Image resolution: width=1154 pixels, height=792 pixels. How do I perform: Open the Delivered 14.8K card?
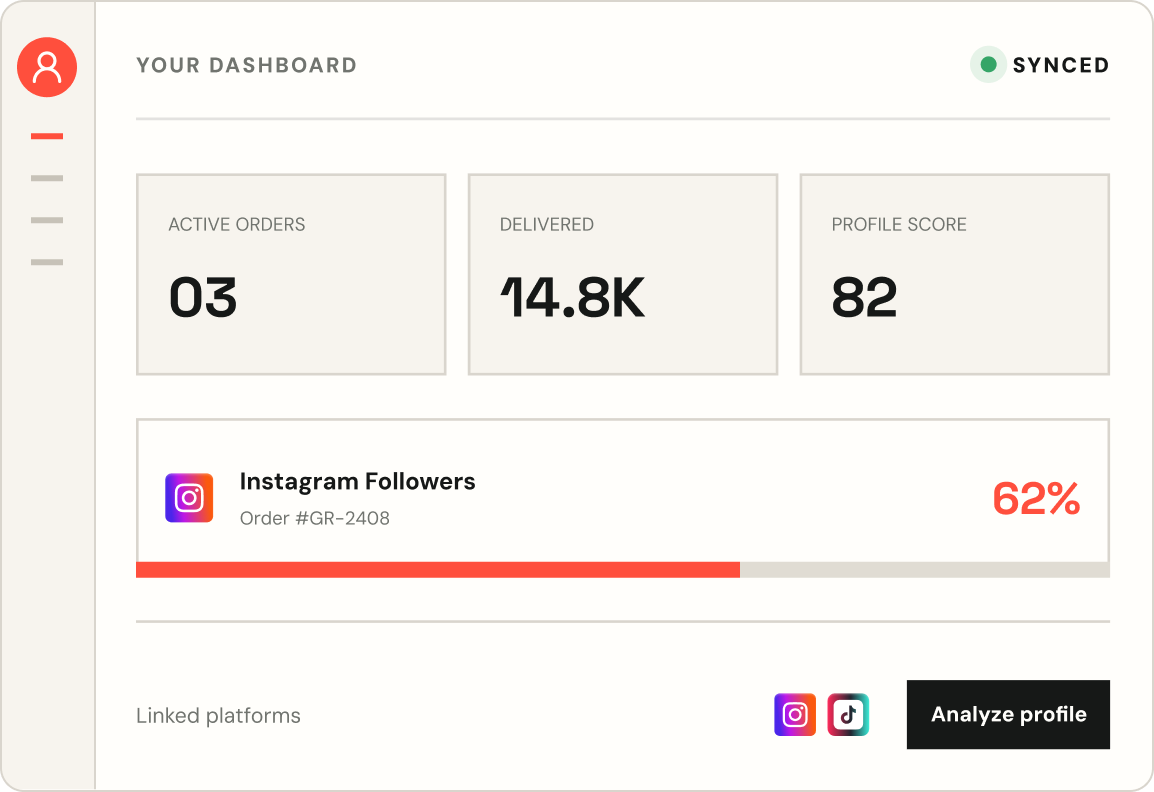[x=623, y=275]
